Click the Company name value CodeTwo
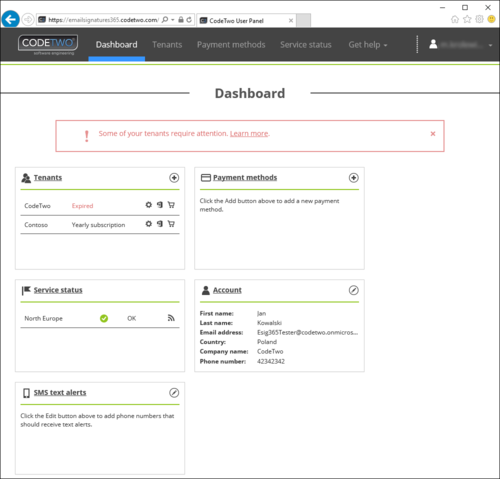Screen dimensions: 500x479 point(270,351)
